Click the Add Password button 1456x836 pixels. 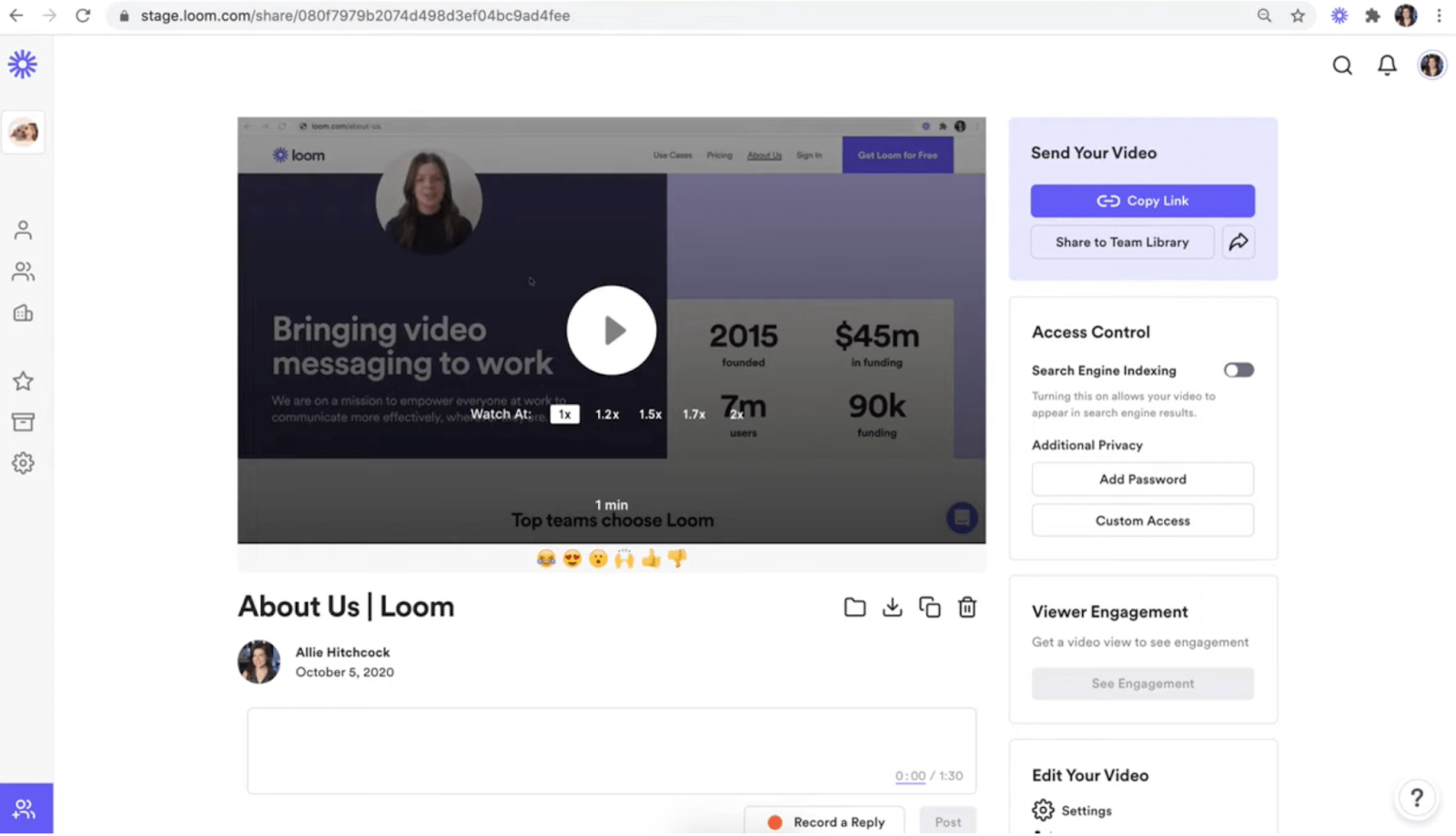1143,479
